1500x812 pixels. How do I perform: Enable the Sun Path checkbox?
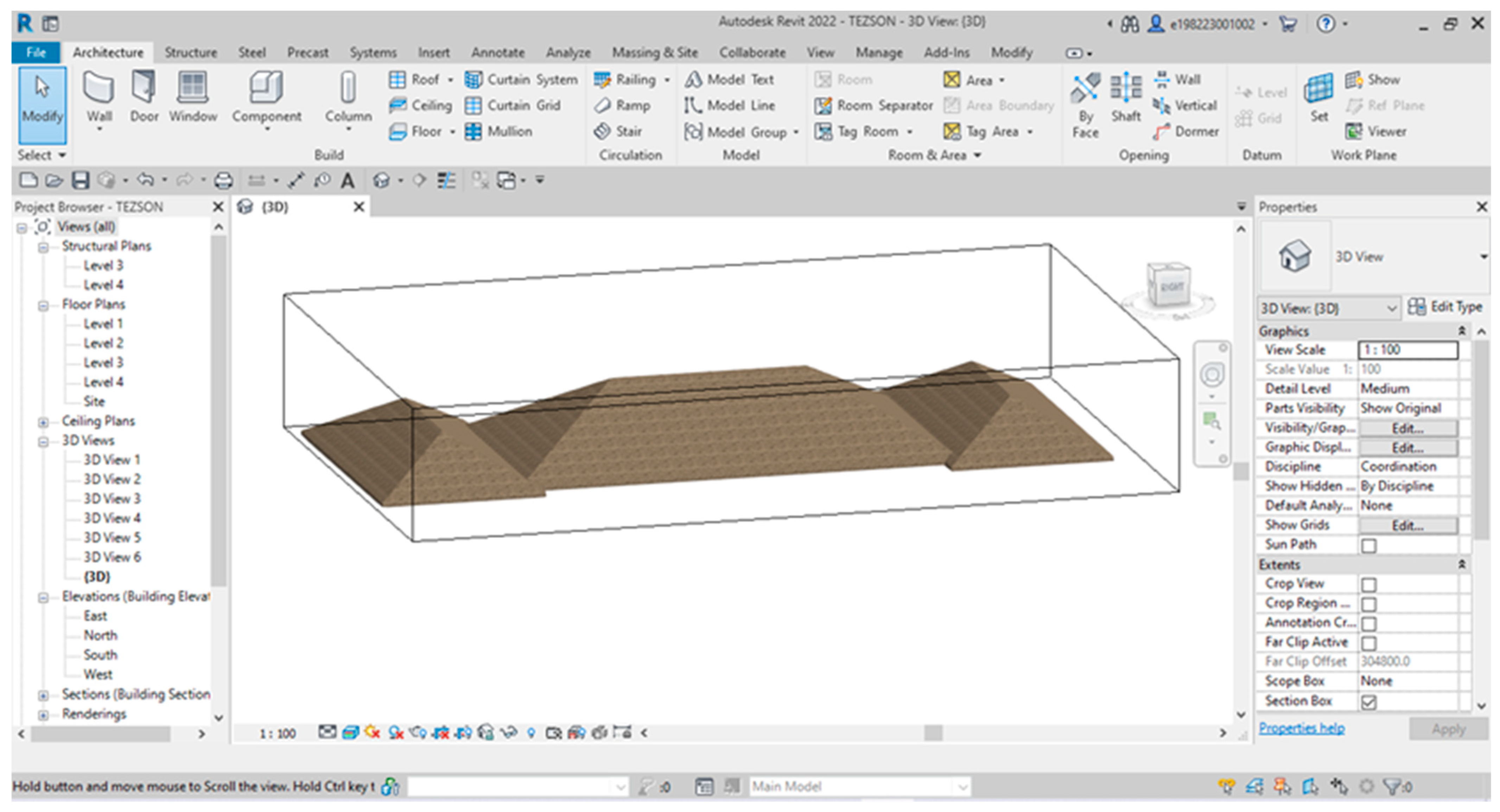pos(1369,545)
